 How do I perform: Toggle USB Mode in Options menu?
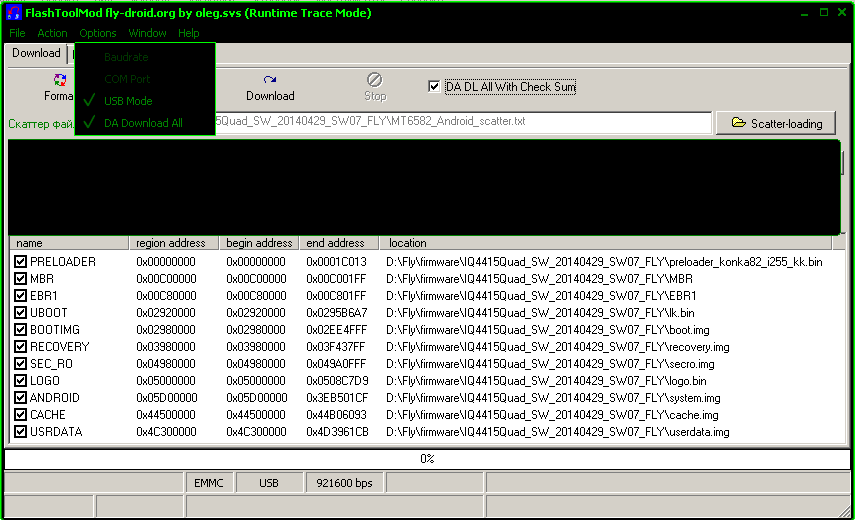145,101
